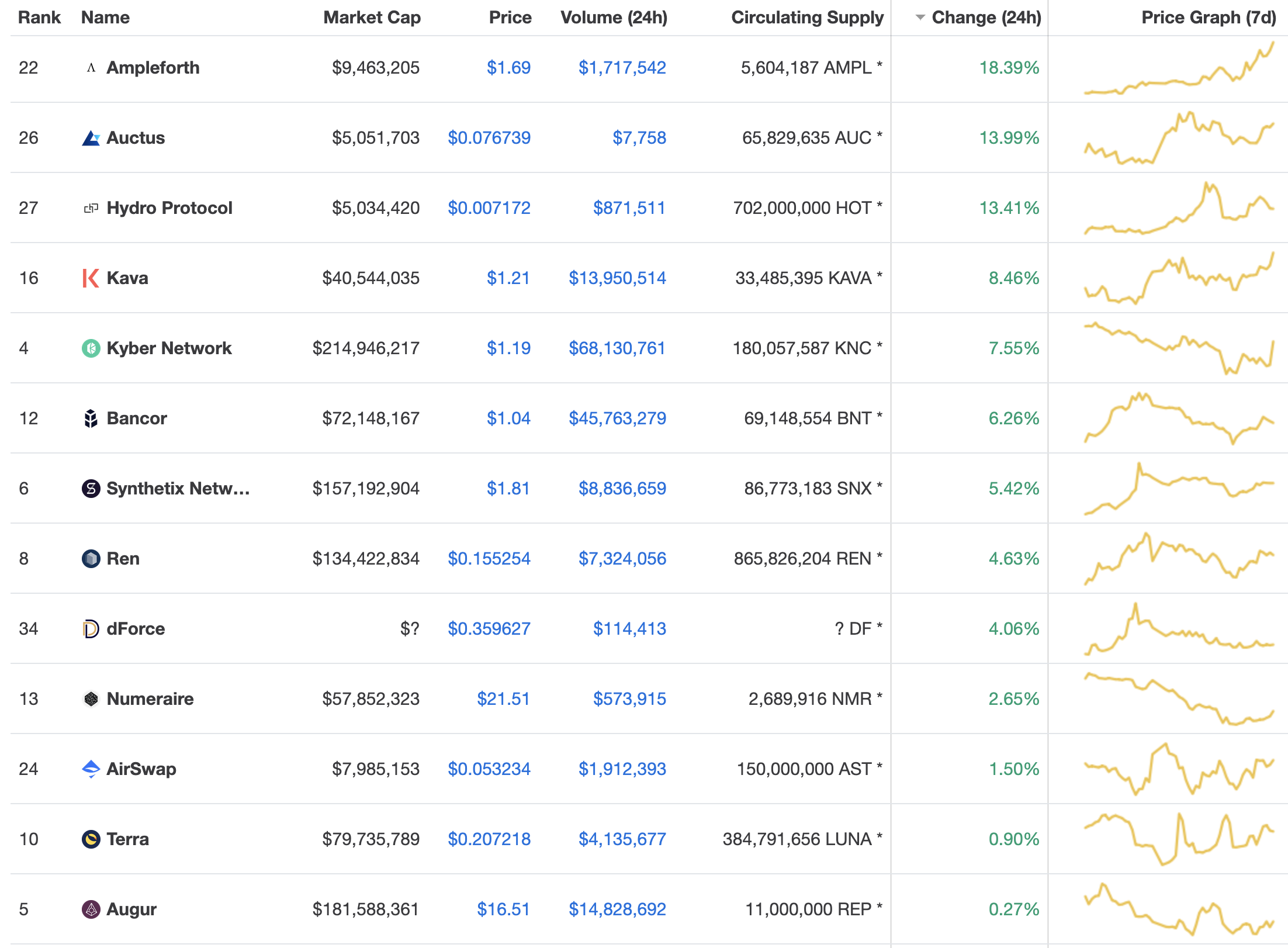Open Kyber Network 7-day price graph
Image resolution: width=1288 pixels, height=948 pixels.
pos(1179,348)
